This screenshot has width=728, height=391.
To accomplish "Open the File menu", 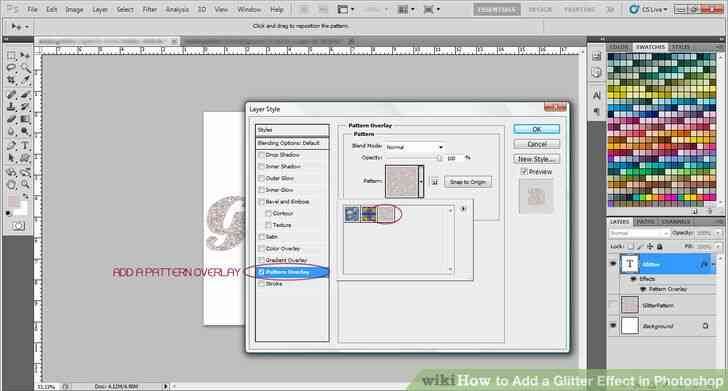I will 32,9.
